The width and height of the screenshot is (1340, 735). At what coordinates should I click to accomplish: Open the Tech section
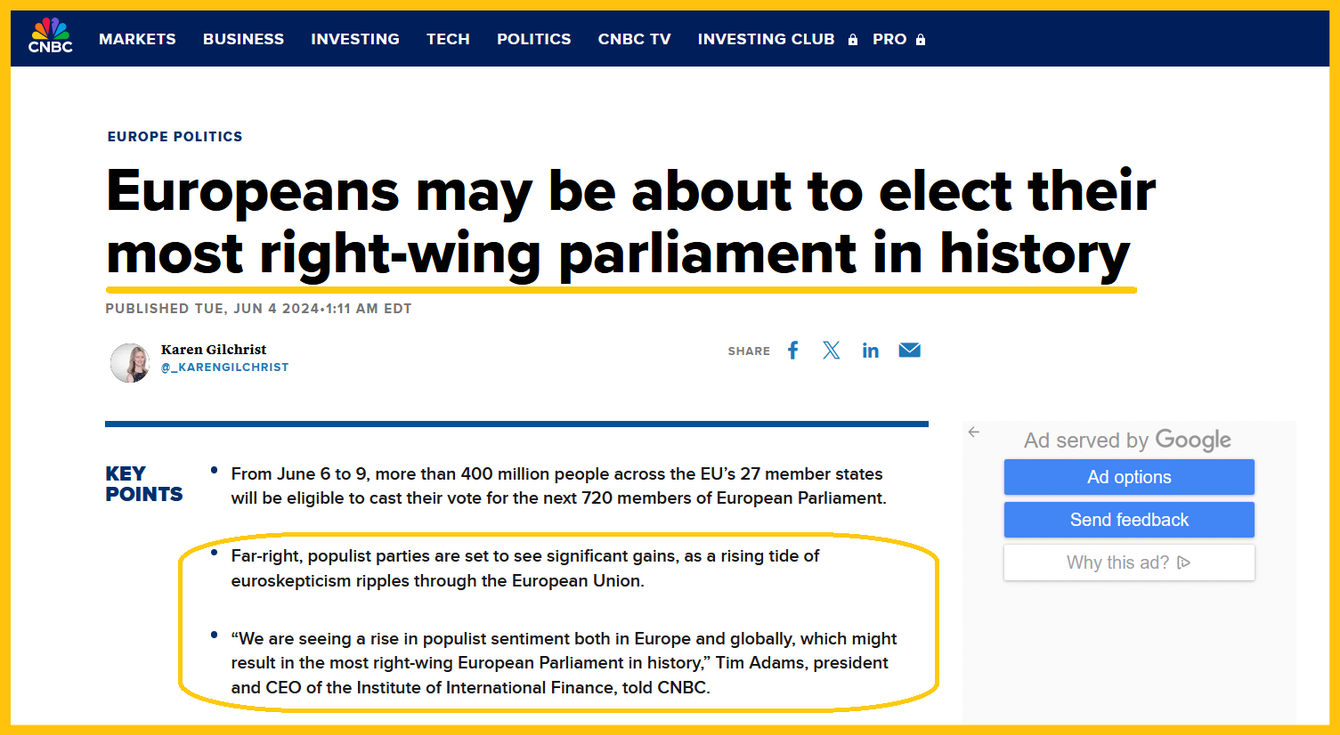[x=448, y=39]
